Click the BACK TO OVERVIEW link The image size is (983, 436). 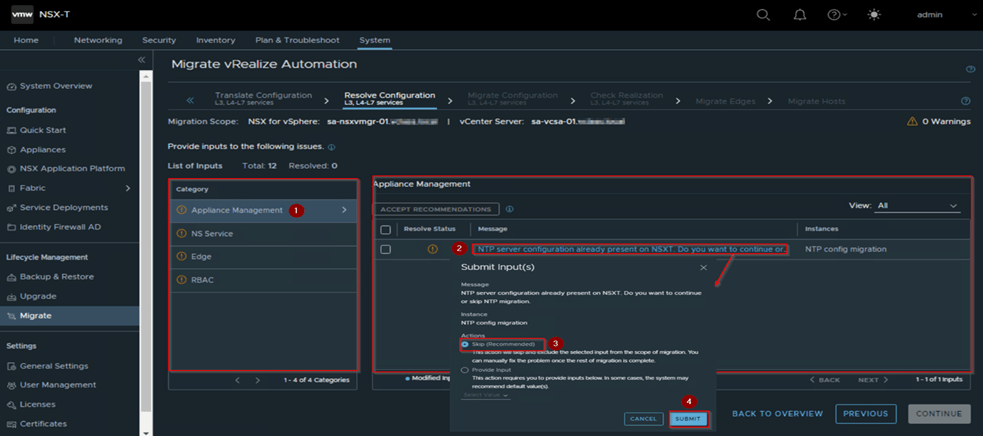coord(777,414)
